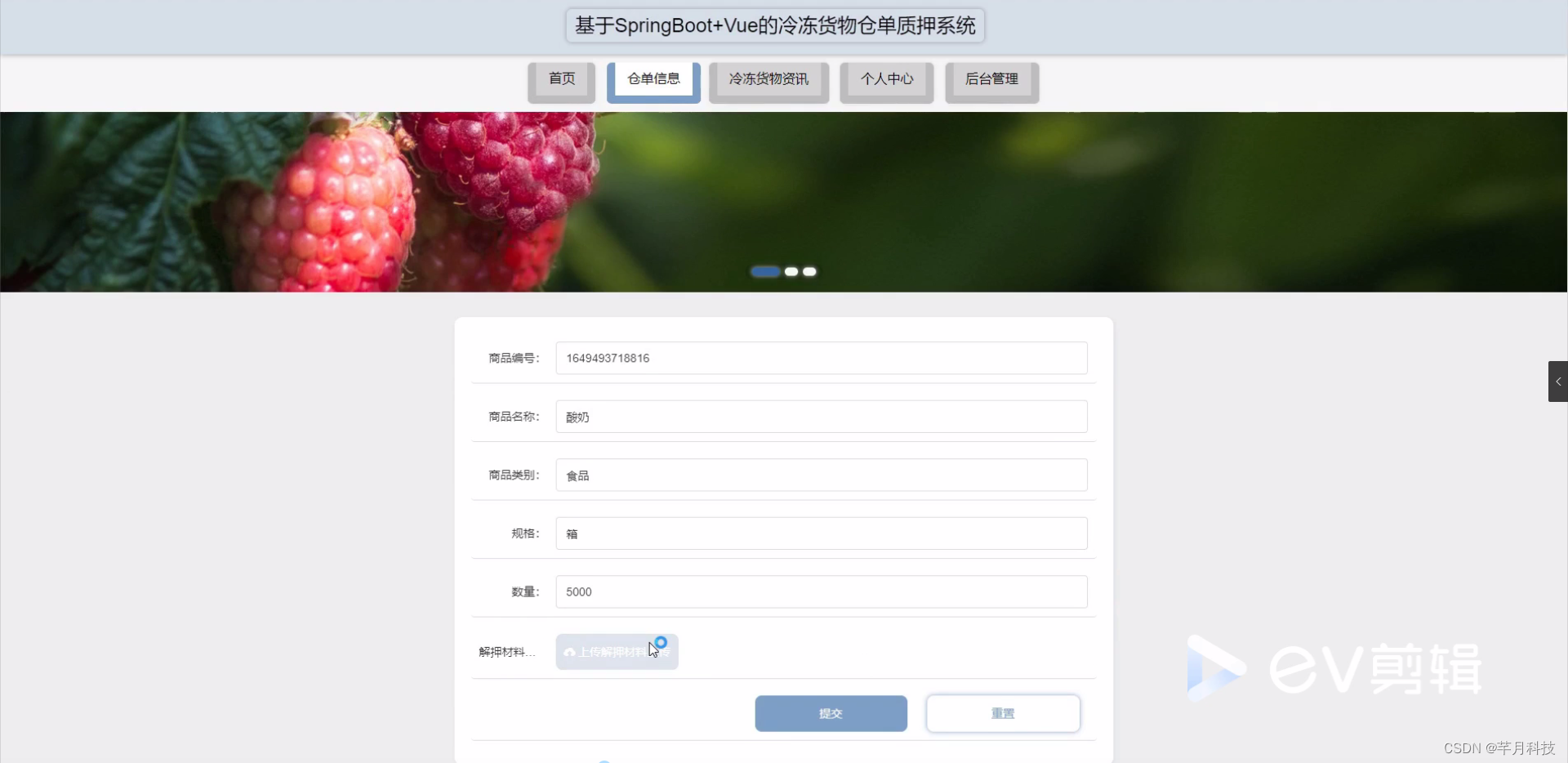Screen dimensions: 1568x763
Task: Click the cloud upload icon on 上传解押材料 button
Action: [x=569, y=652]
